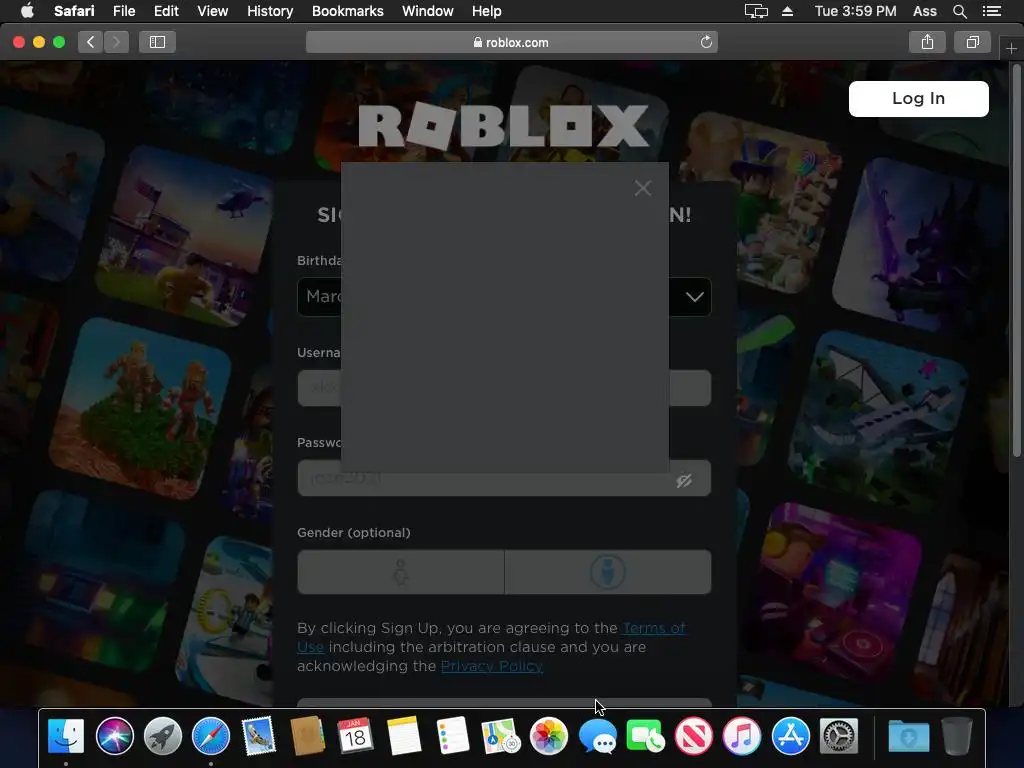Open Notification Center list icon
The height and width of the screenshot is (768, 1024).
tap(991, 11)
